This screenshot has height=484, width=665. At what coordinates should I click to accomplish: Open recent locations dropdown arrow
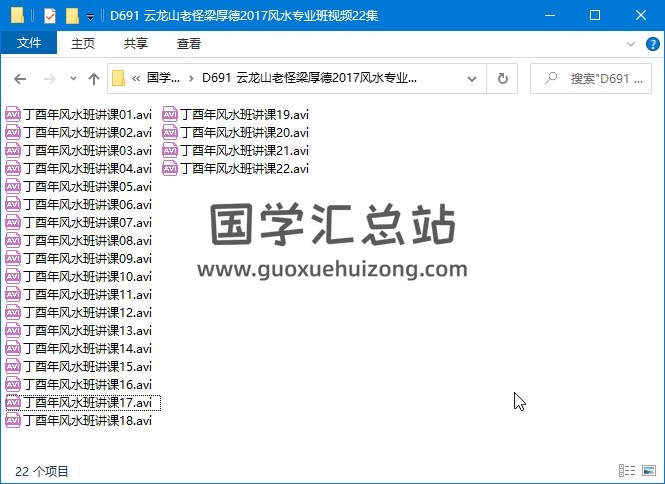pyautogui.click(x=73, y=78)
